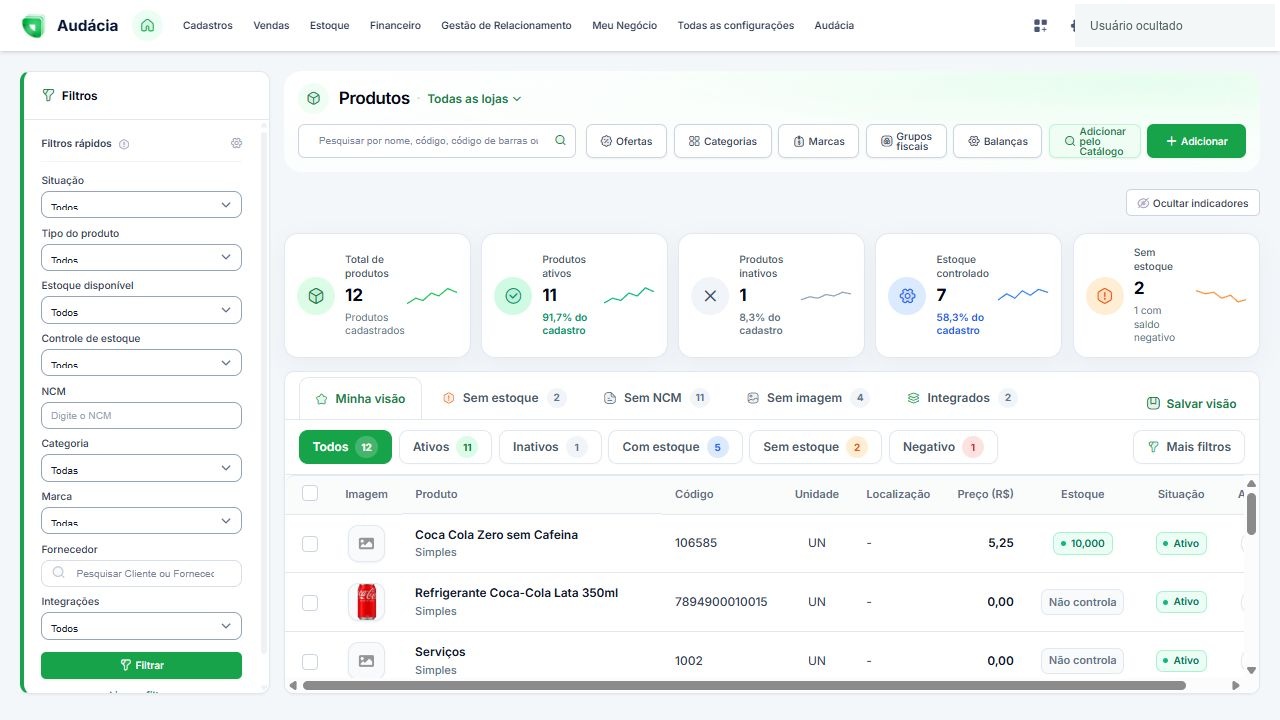The image size is (1280, 720).
Task: Save the view with Salvar visão
Action: 1192,404
